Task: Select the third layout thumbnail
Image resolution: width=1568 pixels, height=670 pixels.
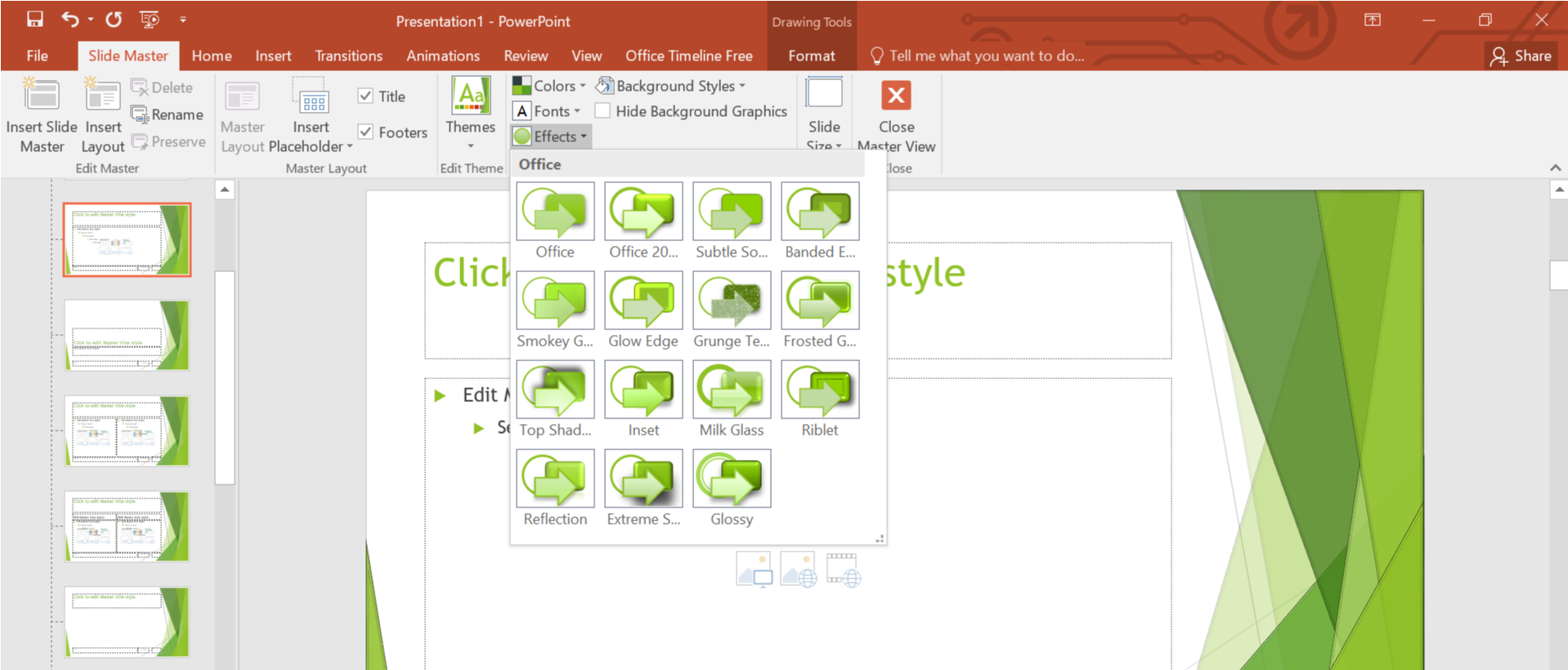Action: coord(128,431)
